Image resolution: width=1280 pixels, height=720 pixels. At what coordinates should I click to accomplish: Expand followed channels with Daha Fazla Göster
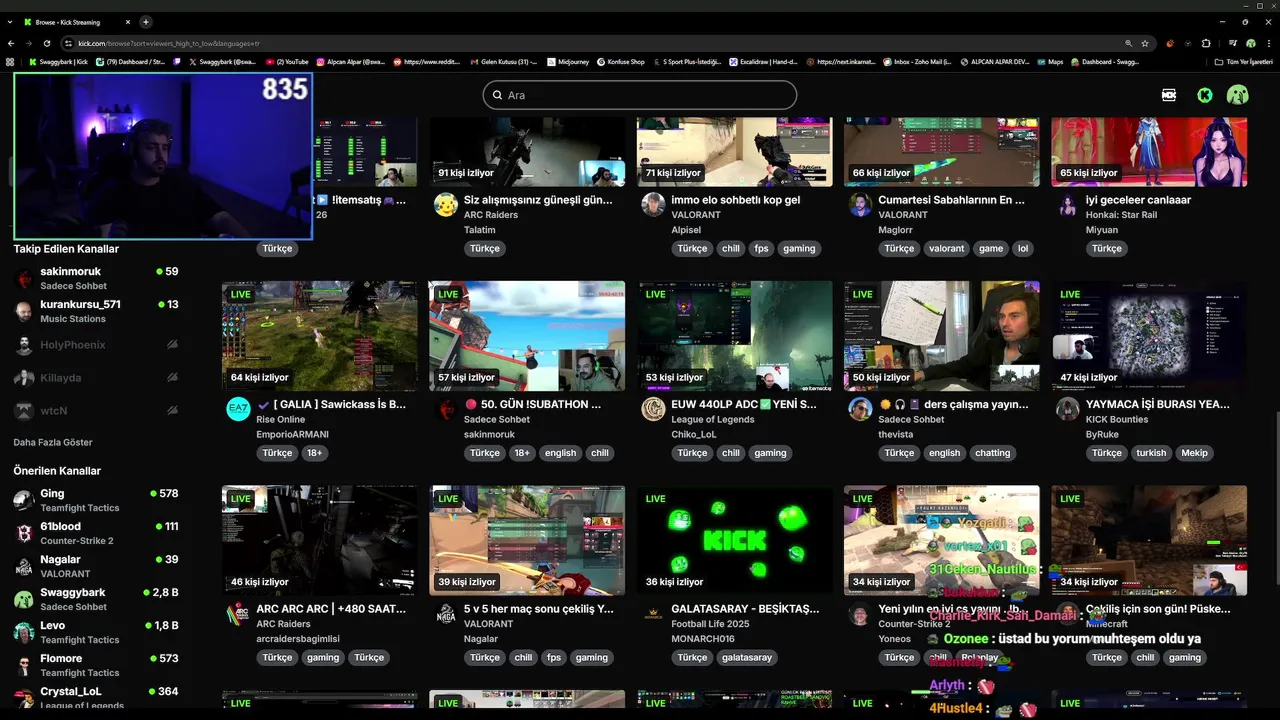tap(53, 442)
